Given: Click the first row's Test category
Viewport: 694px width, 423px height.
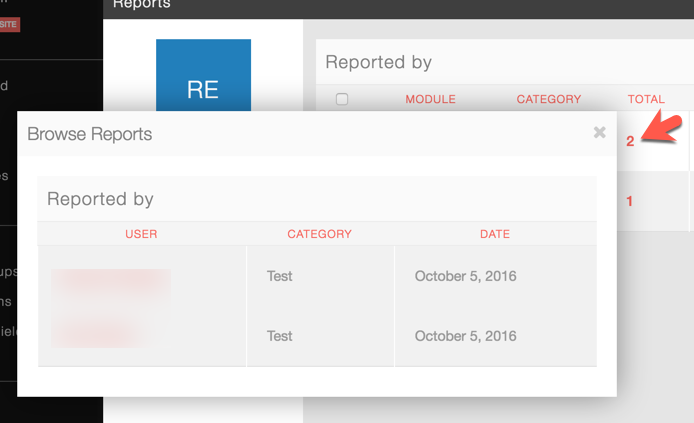Looking at the screenshot, I should [x=279, y=276].
